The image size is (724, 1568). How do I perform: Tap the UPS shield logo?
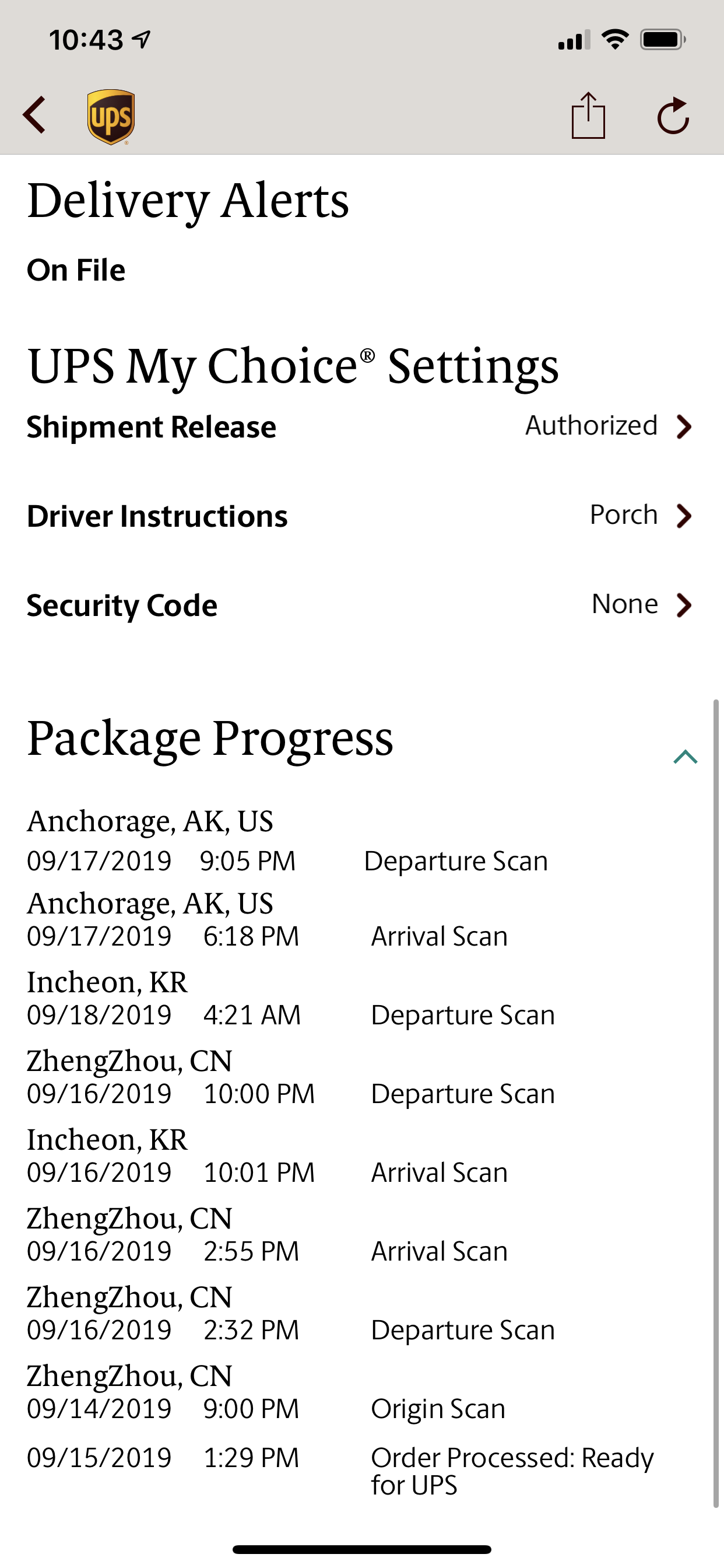pos(111,116)
